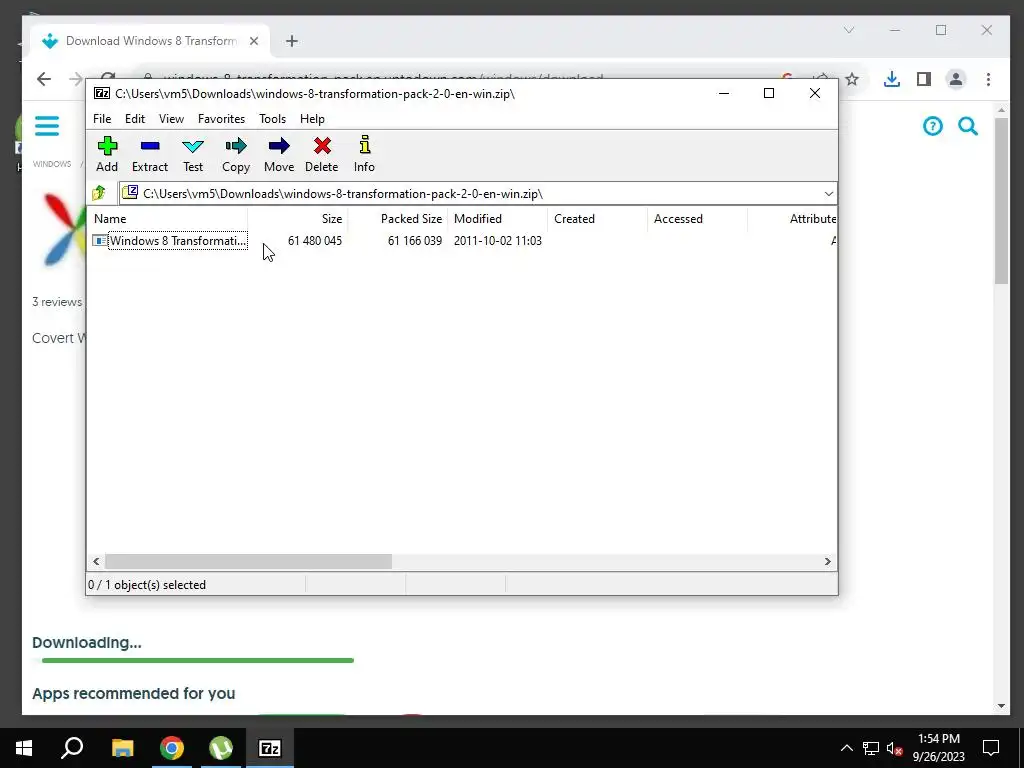Open the Tools menu

point(272,119)
